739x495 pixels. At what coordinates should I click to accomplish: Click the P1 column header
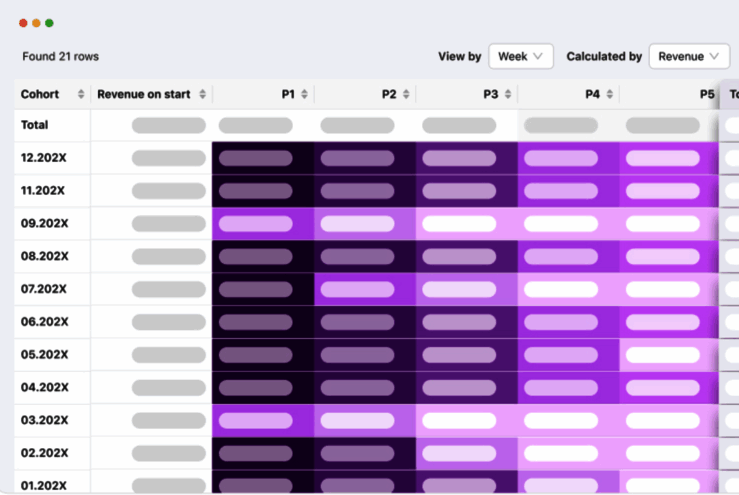[x=288, y=95]
